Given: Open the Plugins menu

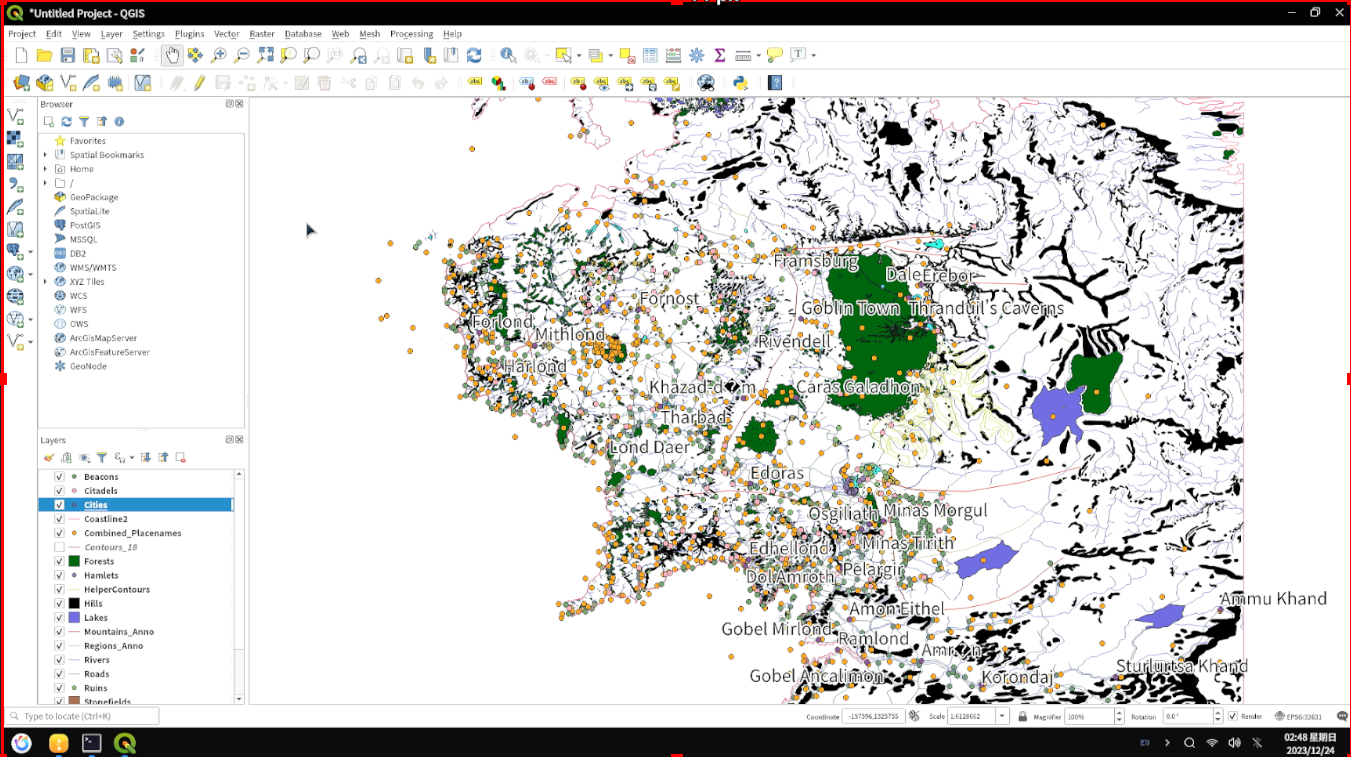Looking at the screenshot, I should tap(189, 34).
